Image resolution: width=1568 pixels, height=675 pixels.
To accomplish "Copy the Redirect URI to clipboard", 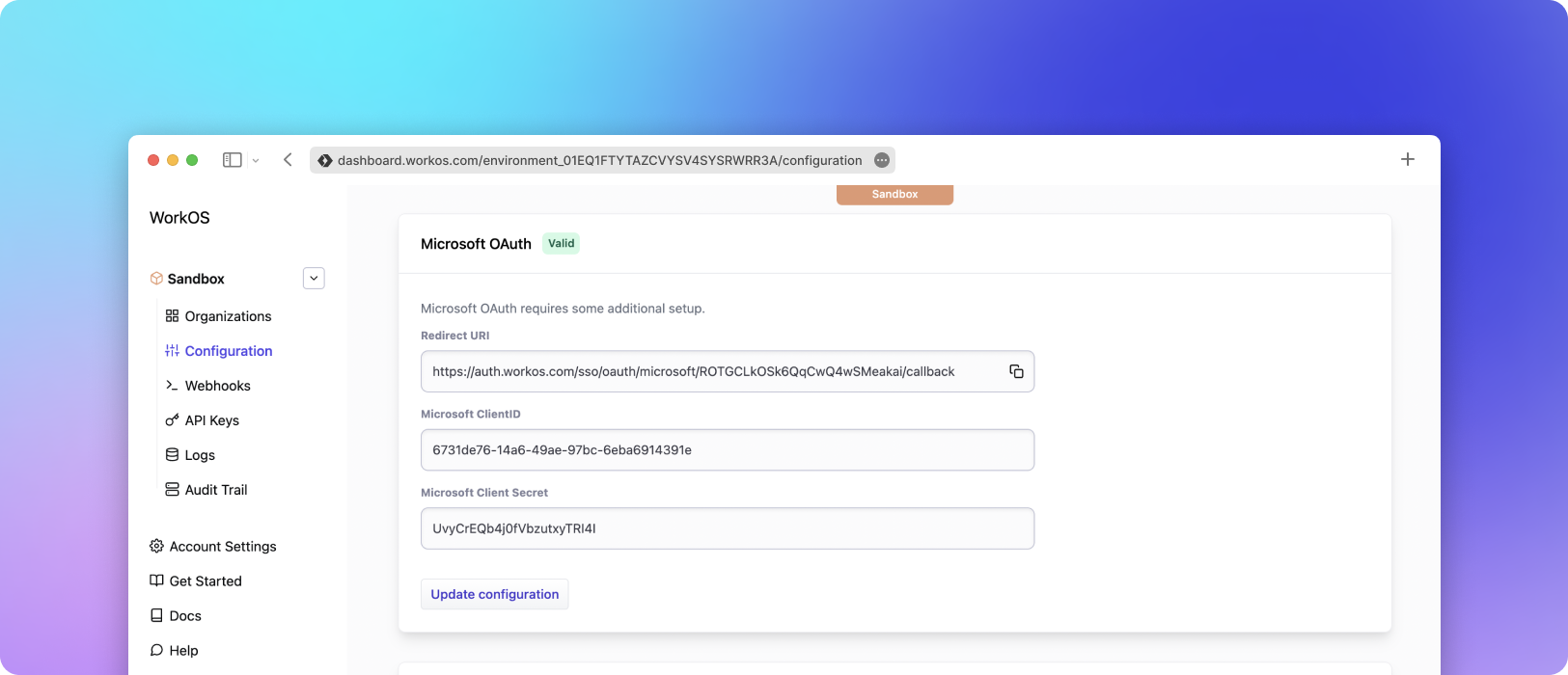I will click(x=1016, y=371).
